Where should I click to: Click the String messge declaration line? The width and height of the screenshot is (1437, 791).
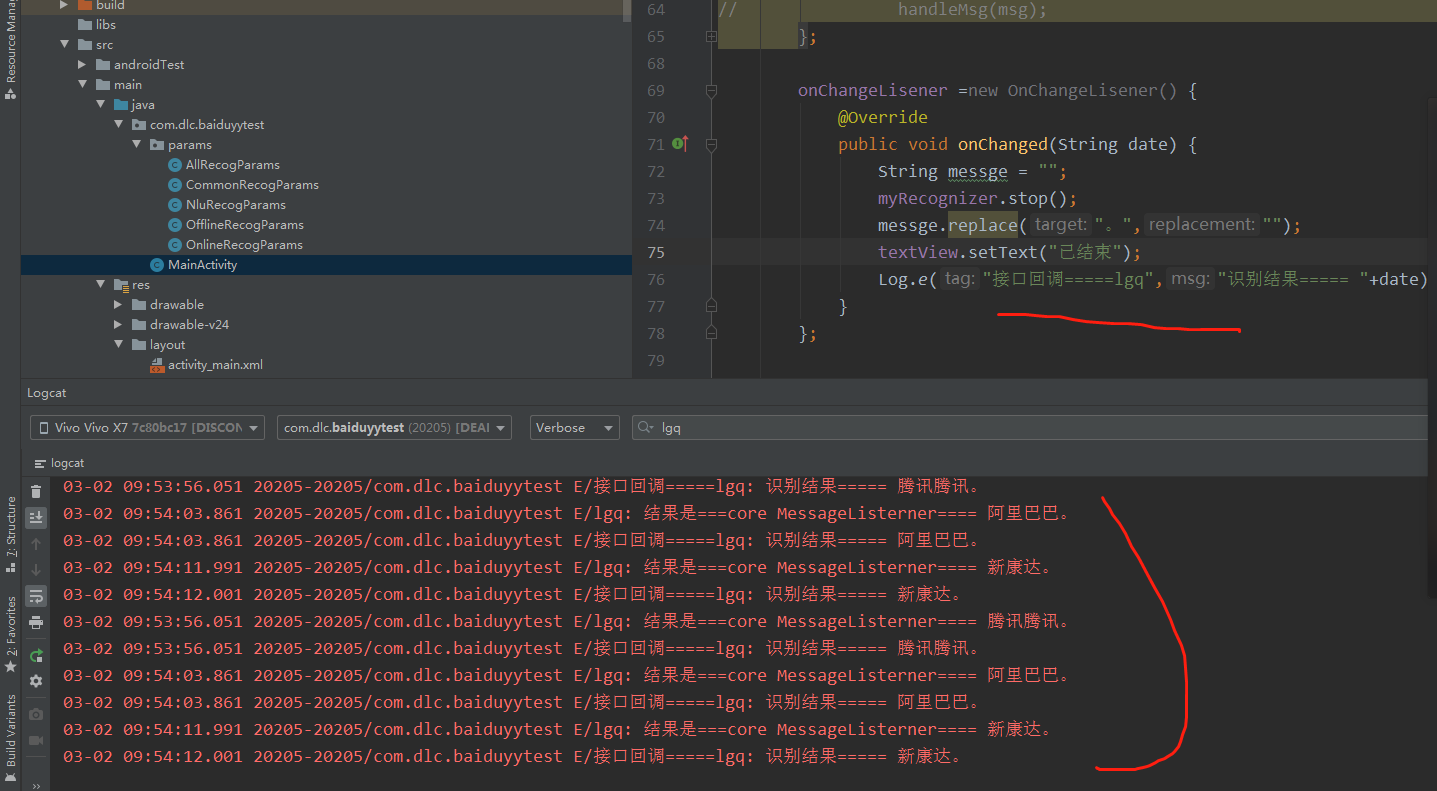pyautogui.click(x=973, y=171)
